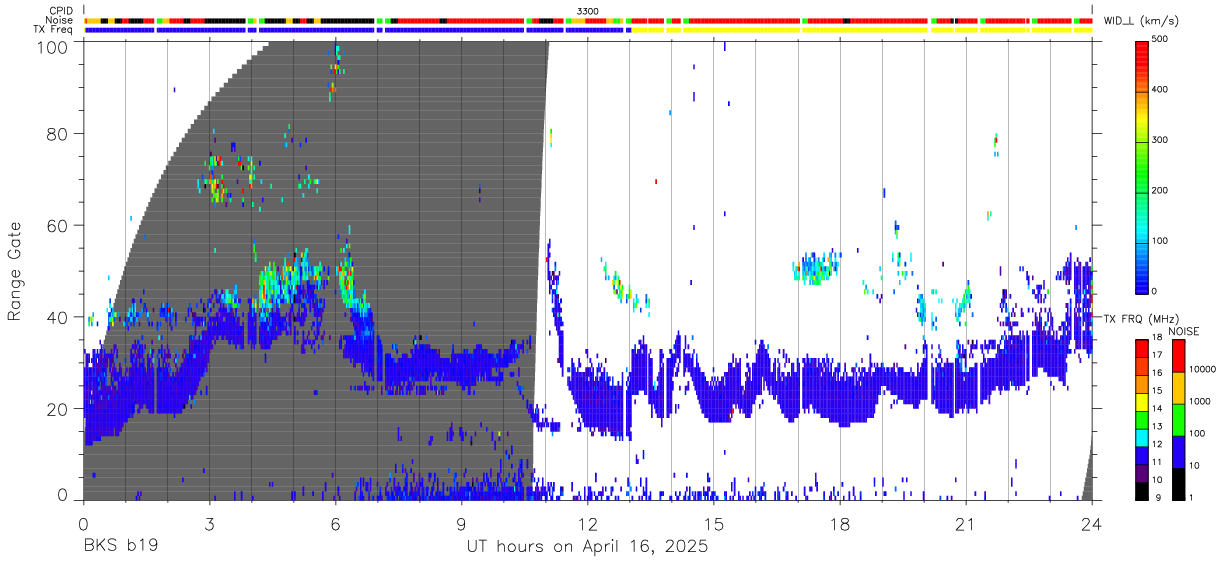This screenshot has width=1228, height=567.
Task: Click the TX Freq row label
Action: (x=54, y=30)
